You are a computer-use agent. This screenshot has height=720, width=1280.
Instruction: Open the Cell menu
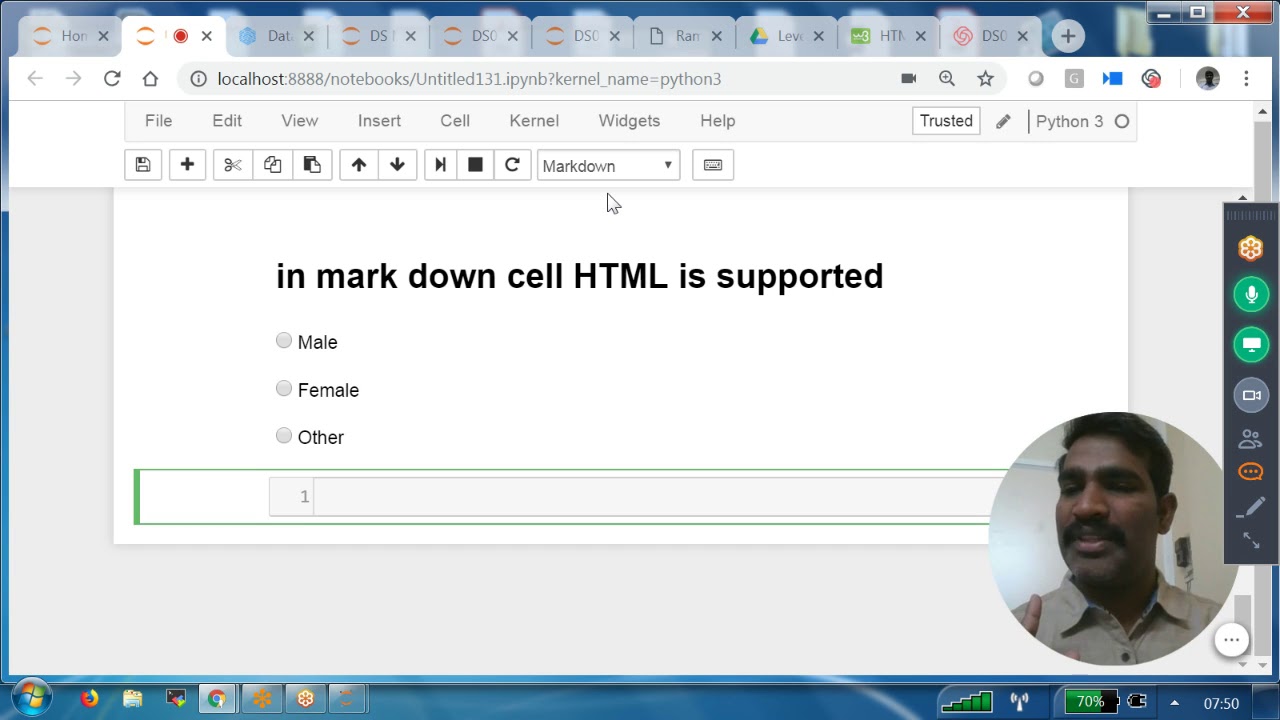click(x=455, y=121)
